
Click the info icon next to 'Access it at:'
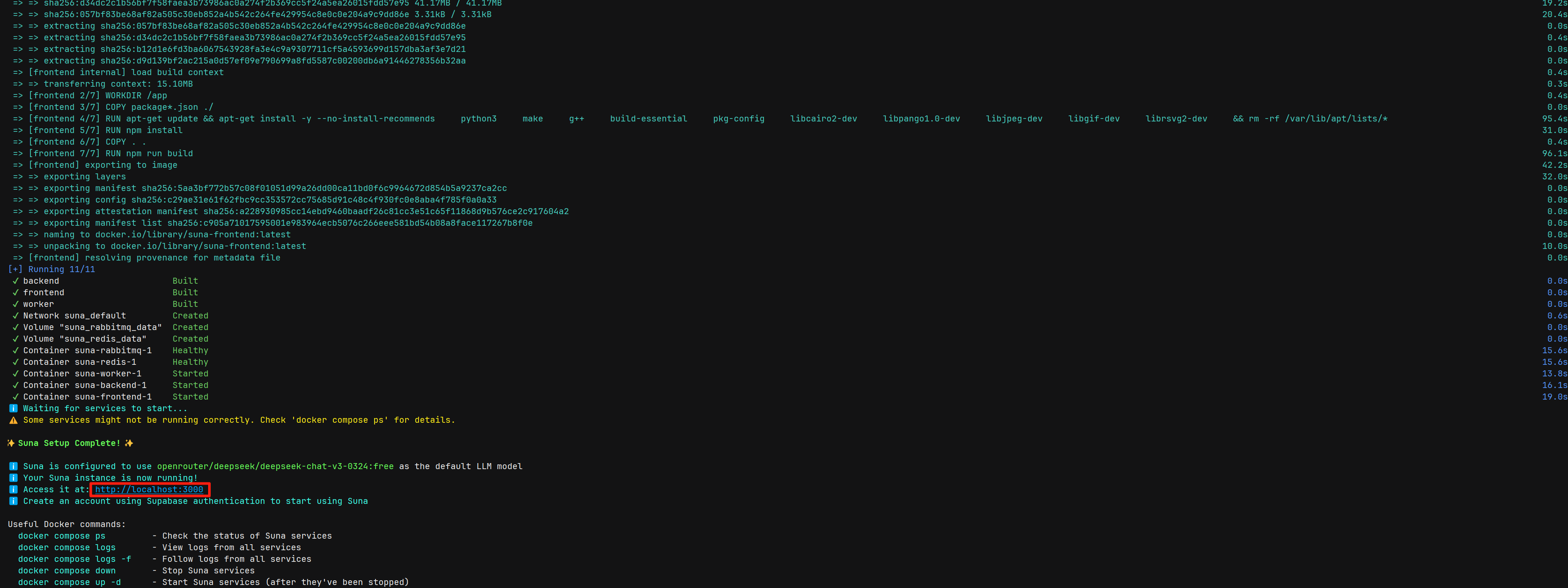(x=13, y=489)
